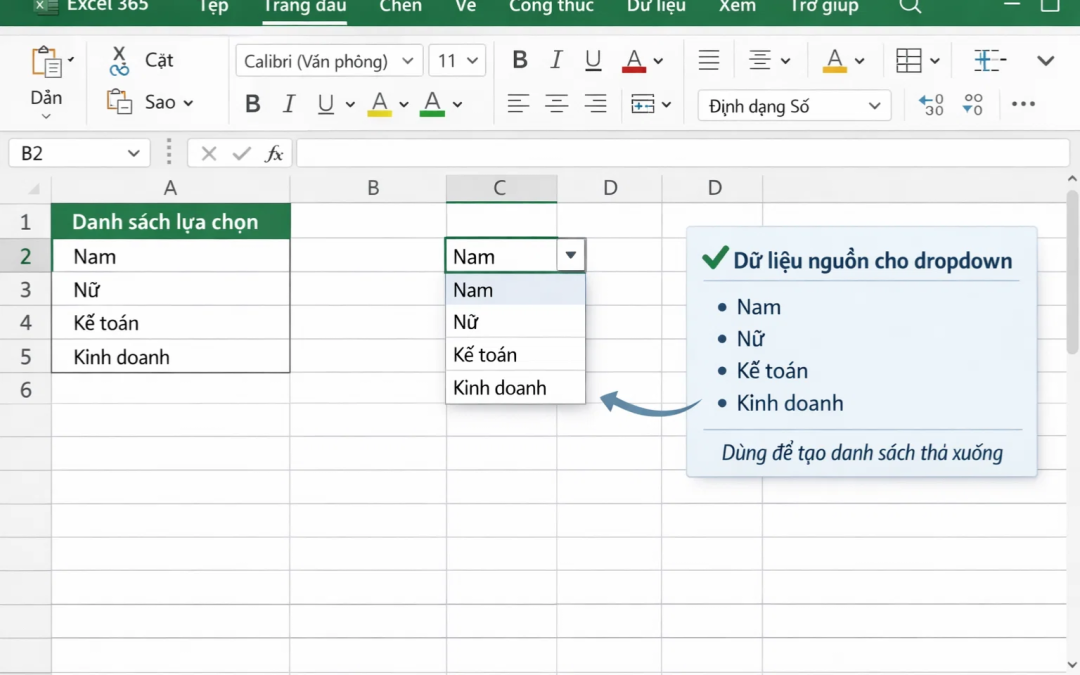Screen dimensions: 1080x675
Task: Click the ... more options button
Action: [1023, 104]
